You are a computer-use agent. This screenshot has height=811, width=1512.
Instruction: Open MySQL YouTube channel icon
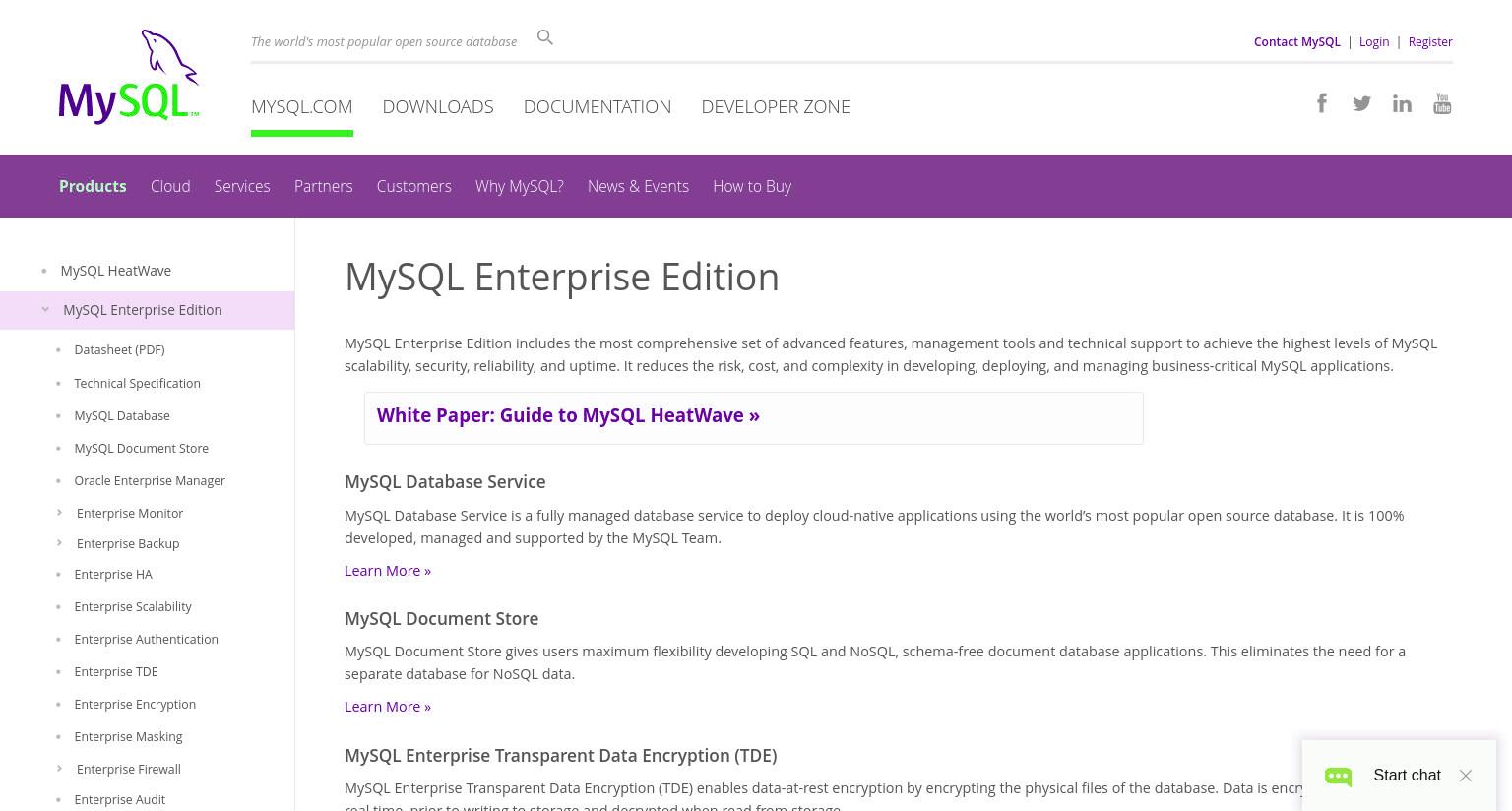(x=1442, y=103)
